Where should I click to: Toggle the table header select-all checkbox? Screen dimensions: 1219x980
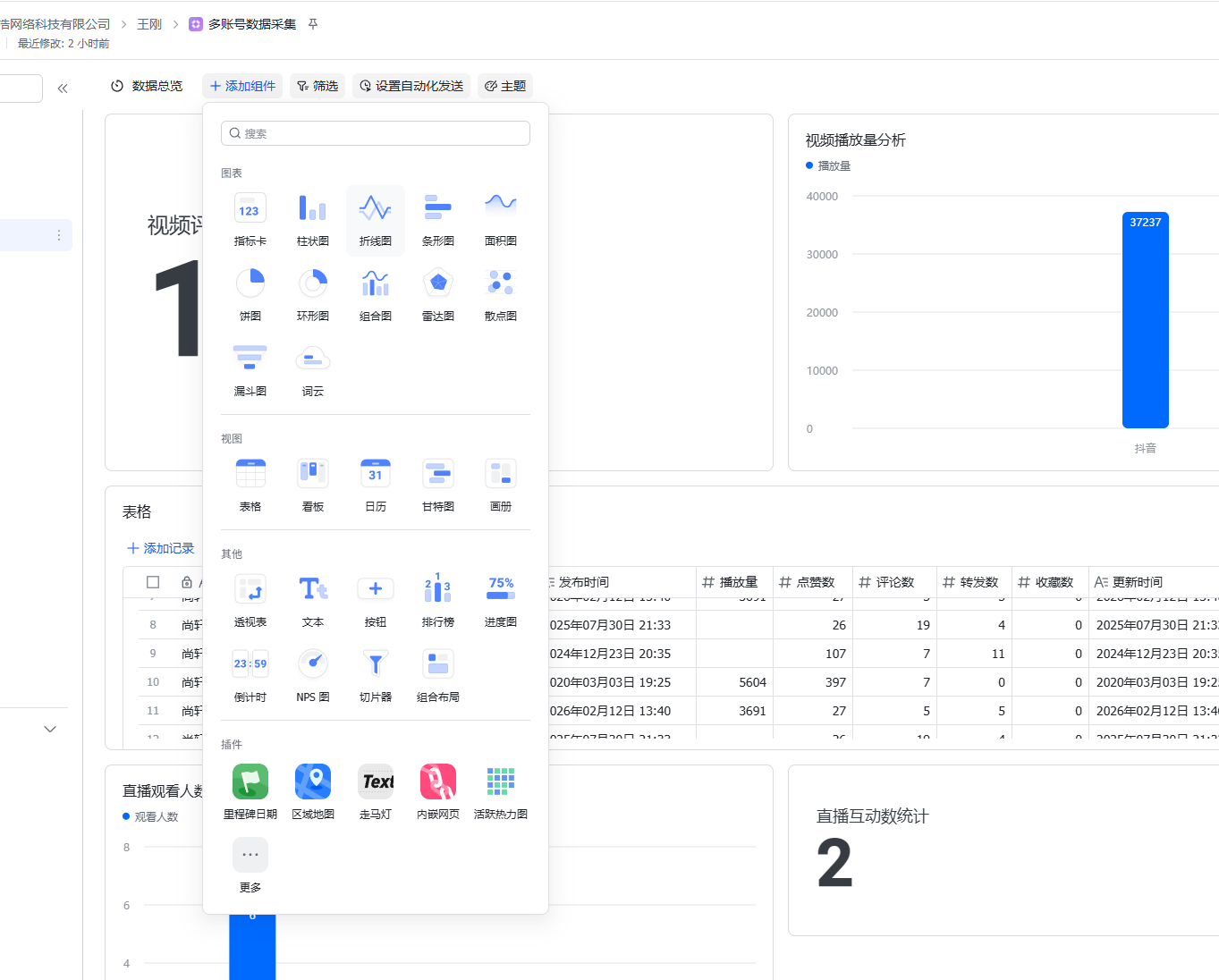tap(153, 582)
